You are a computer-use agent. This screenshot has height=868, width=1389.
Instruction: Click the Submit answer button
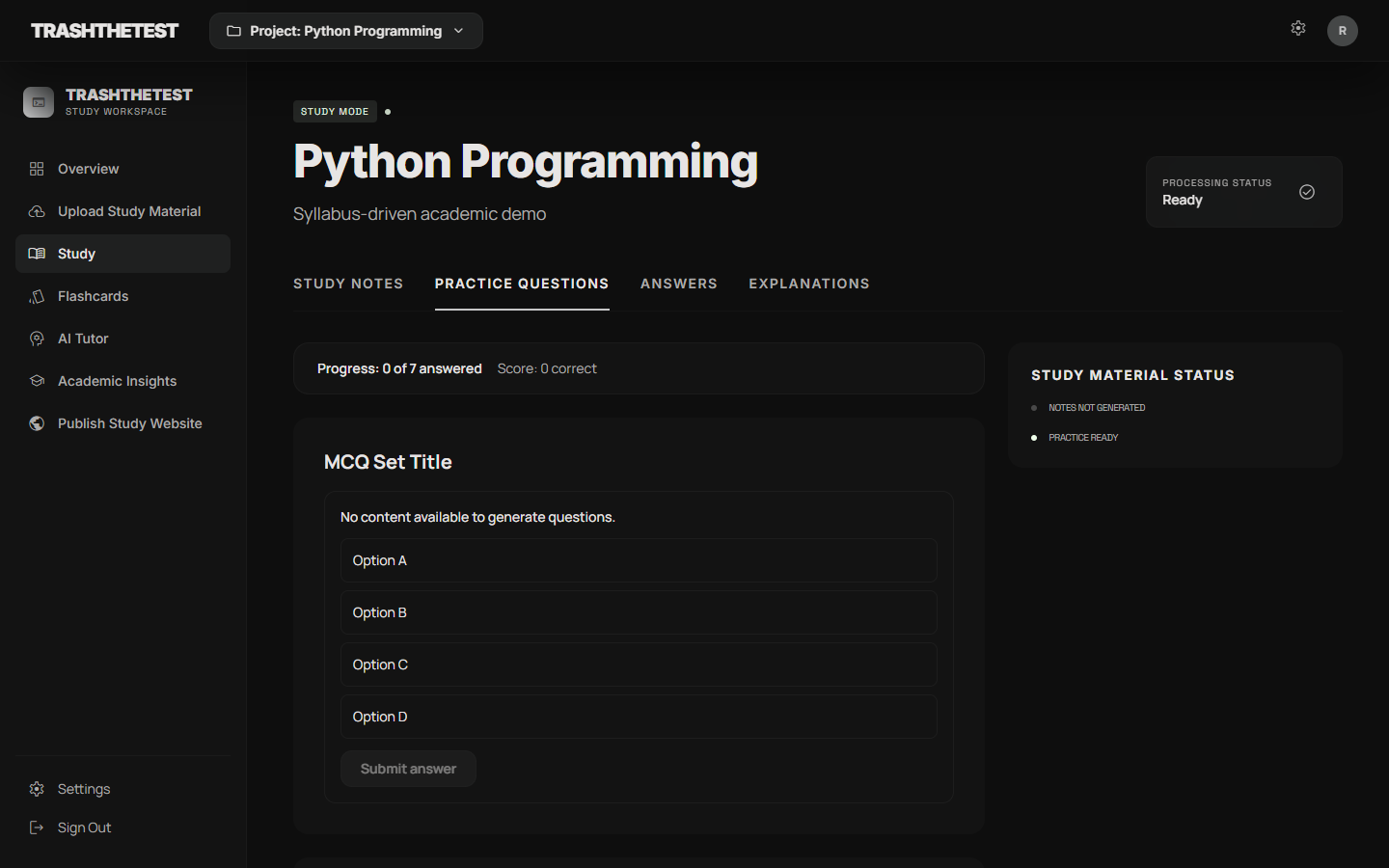tap(408, 769)
